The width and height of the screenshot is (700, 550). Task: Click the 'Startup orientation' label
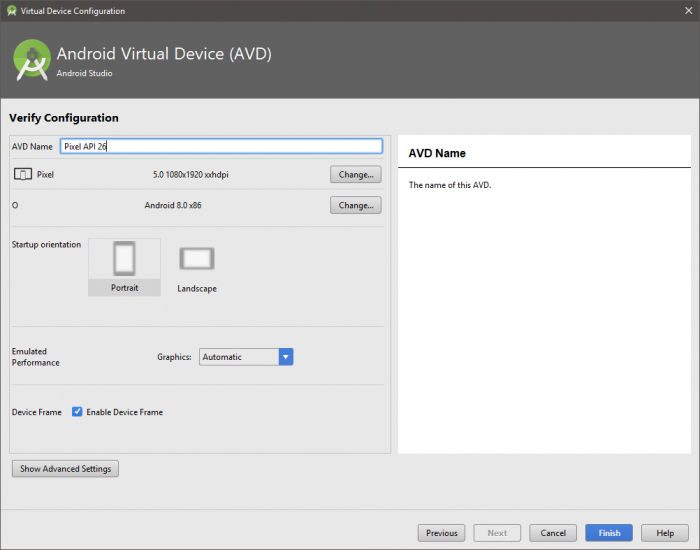tap(46, 245)
